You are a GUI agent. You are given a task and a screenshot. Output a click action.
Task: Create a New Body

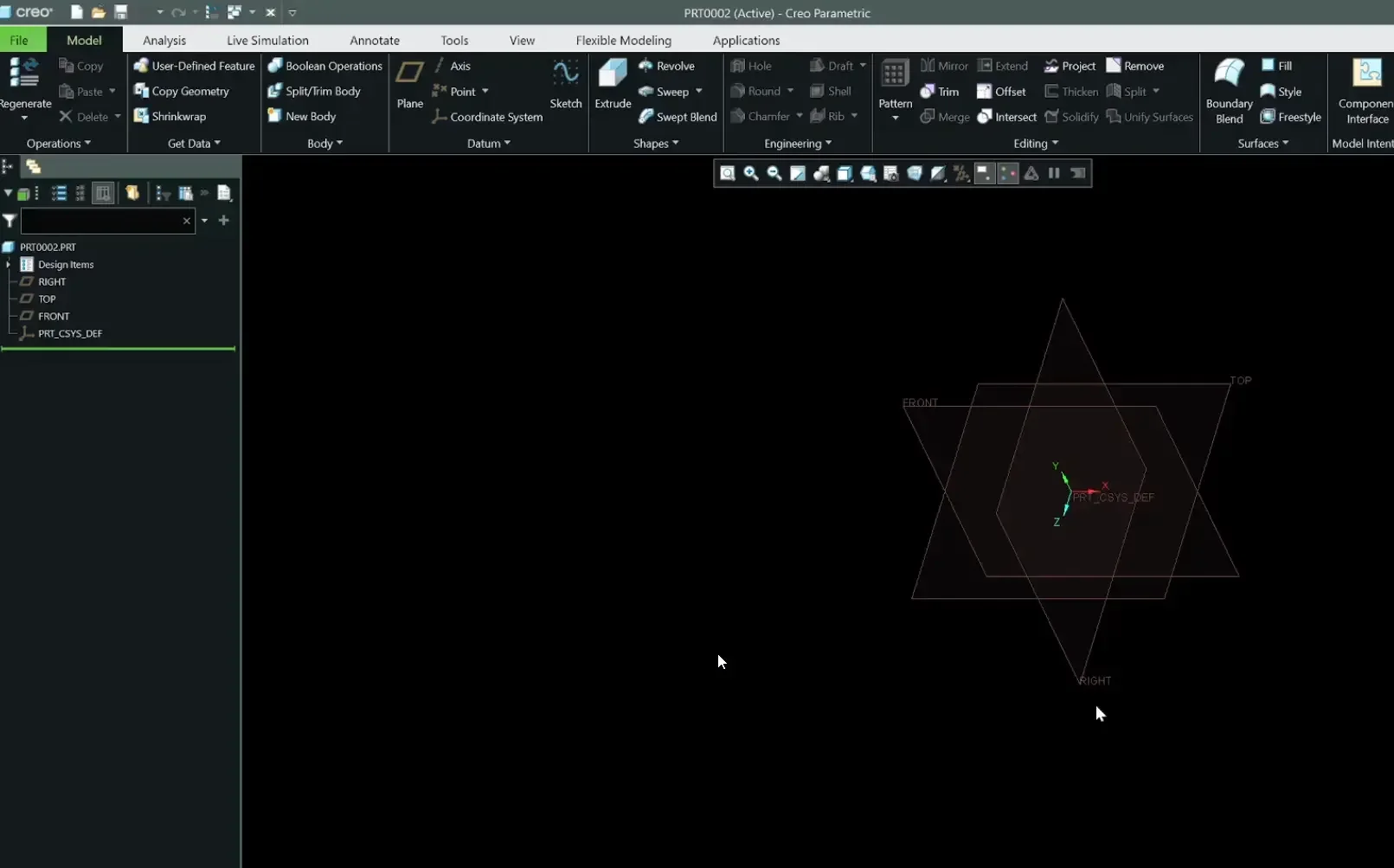point(301,116)
